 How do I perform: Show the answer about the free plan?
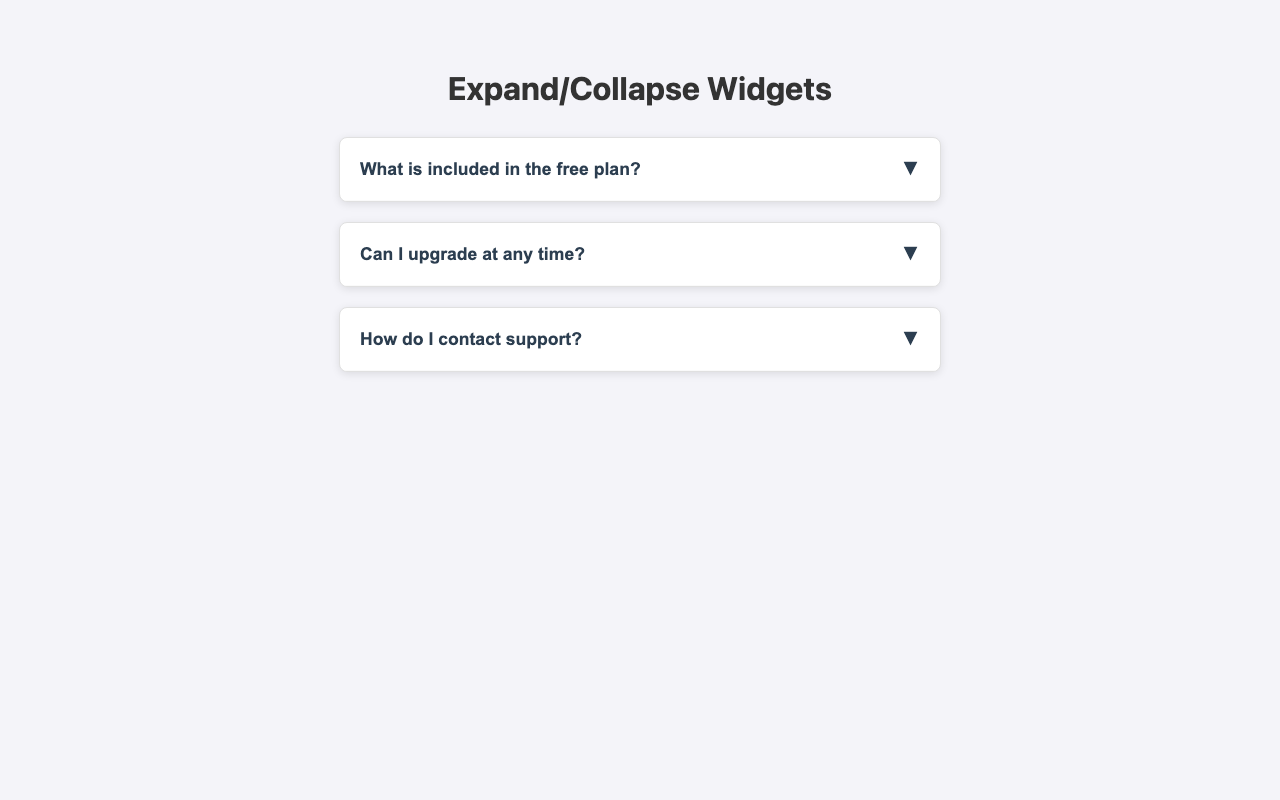[640, 169]
